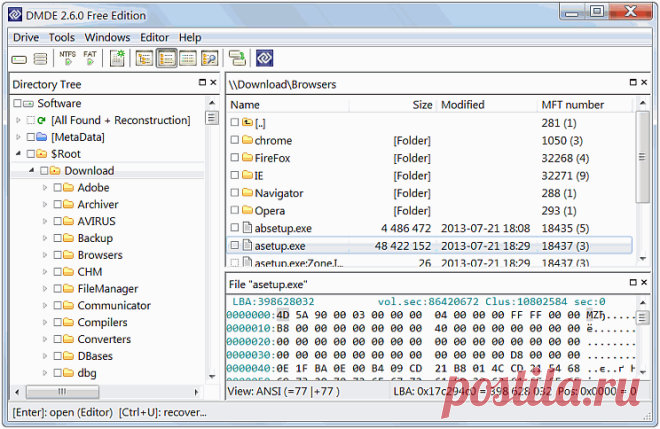Expand the AVIRUS folder in tree
This screenshot has width=660, height=429.
click(45, 221)
